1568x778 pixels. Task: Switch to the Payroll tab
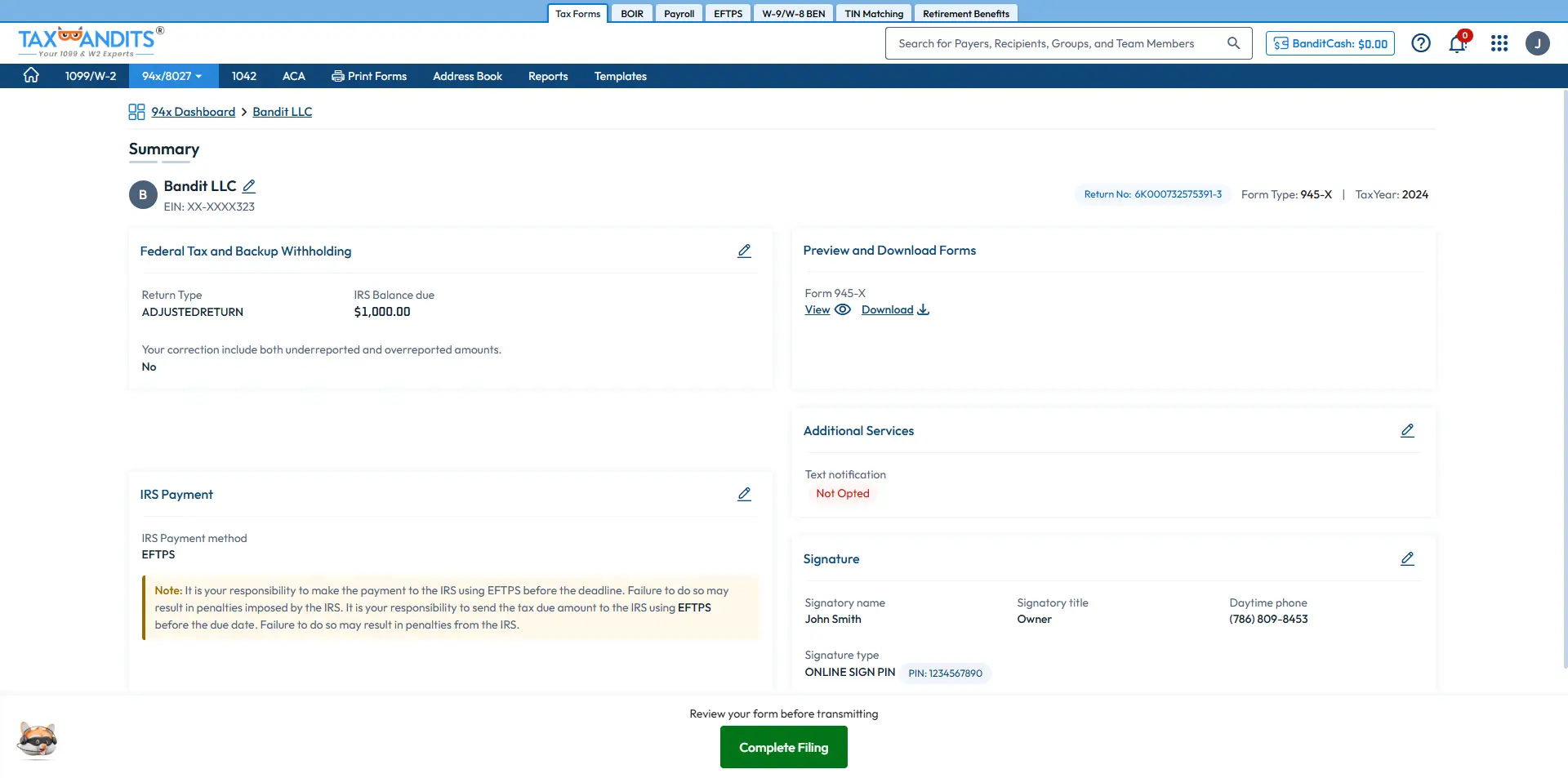click(679, 13)
